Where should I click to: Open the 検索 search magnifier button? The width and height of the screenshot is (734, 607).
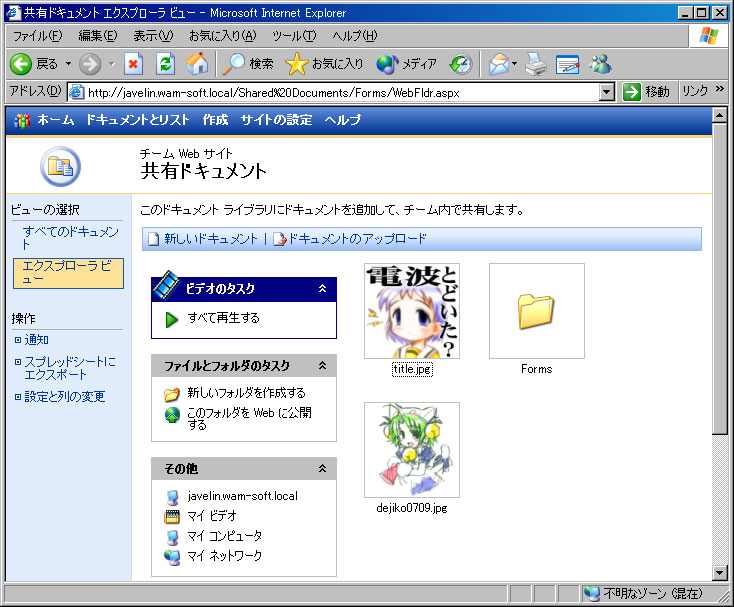click(248, 64)
